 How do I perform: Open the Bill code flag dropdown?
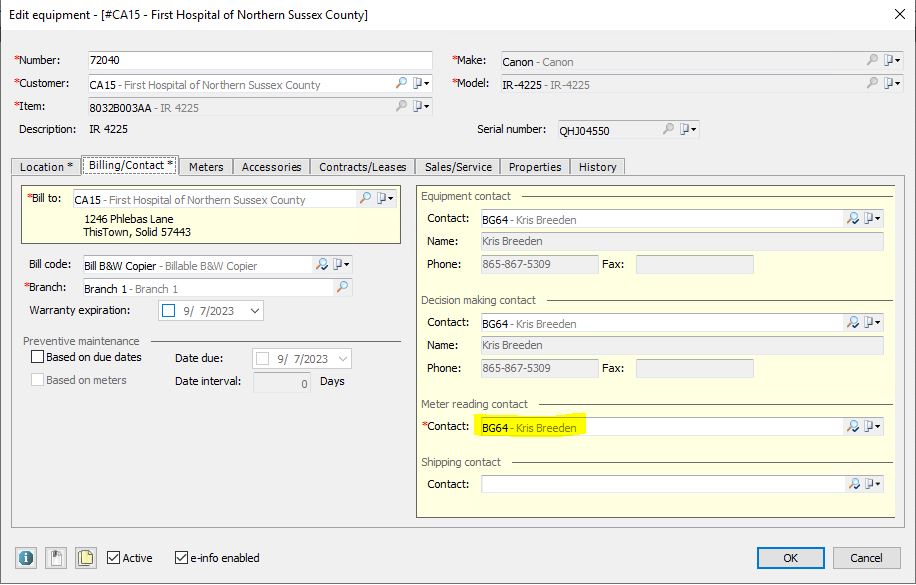click(341, 264)
